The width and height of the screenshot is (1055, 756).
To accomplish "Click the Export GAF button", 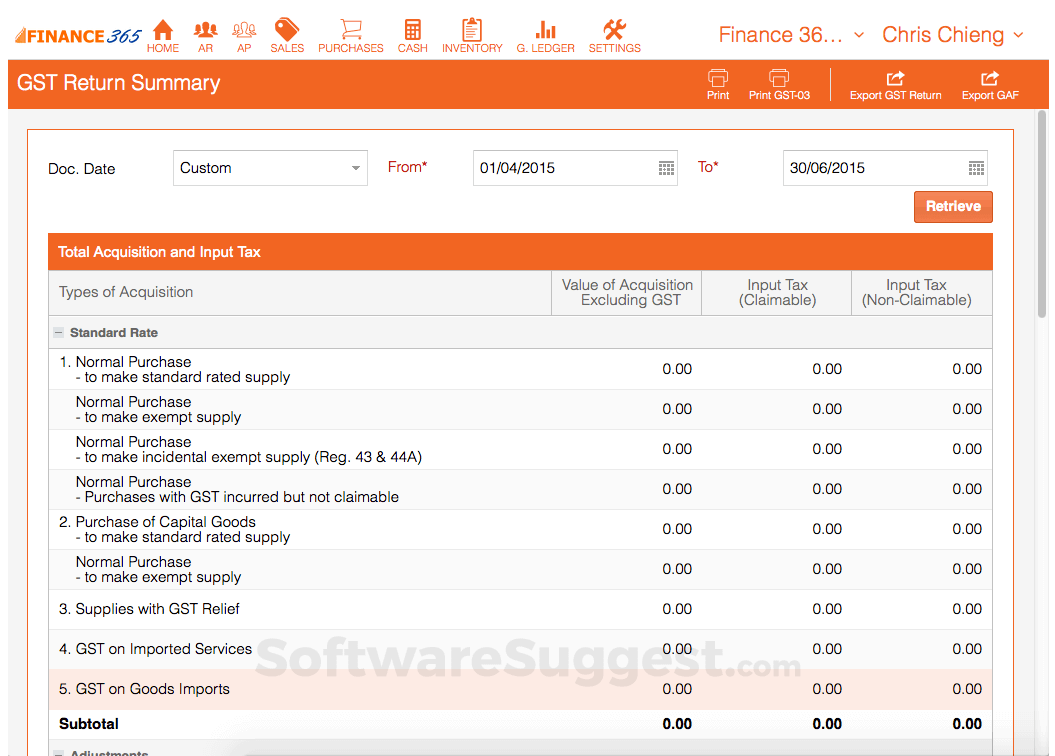I will pos(990,85).
